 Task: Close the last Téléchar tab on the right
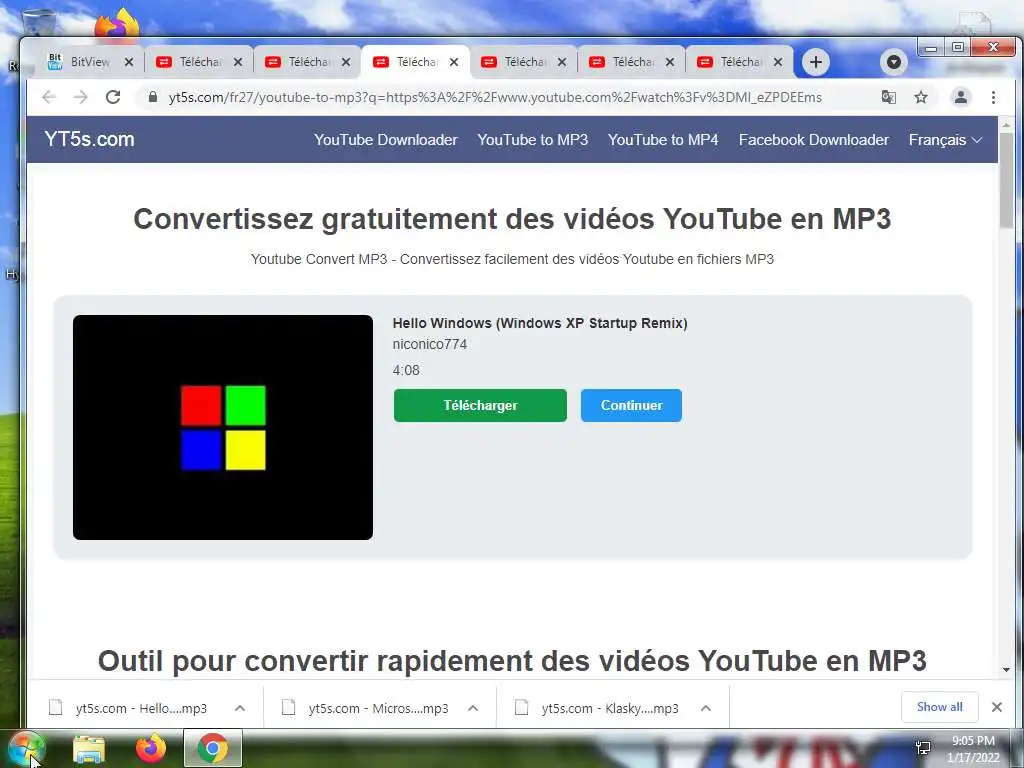pos(778,62)
